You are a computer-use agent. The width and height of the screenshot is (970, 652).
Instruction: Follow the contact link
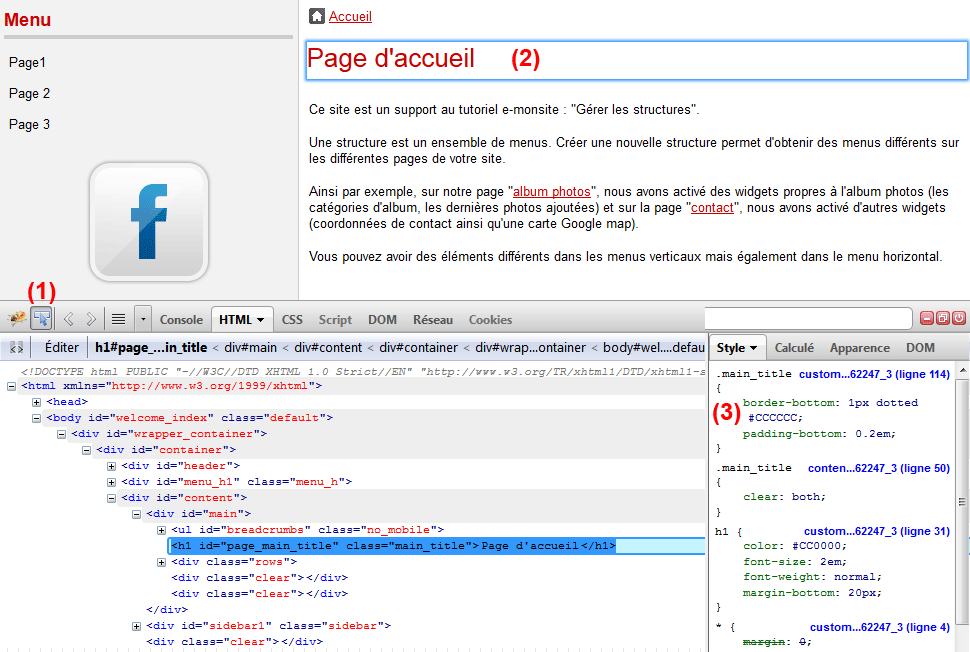pos(712,208)
